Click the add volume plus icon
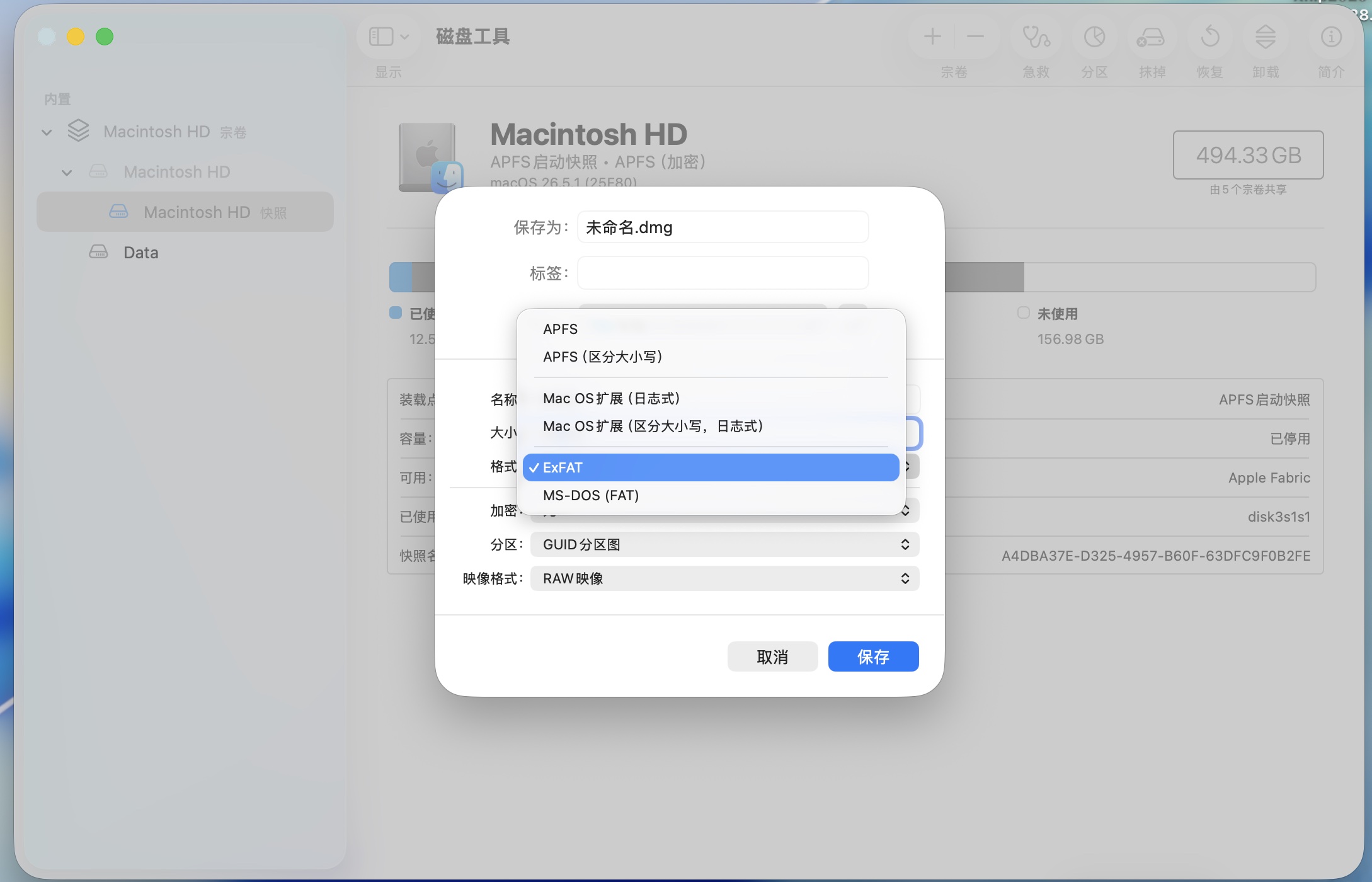The height and width of the screenshot is (882, 1372). coord(932,37)
